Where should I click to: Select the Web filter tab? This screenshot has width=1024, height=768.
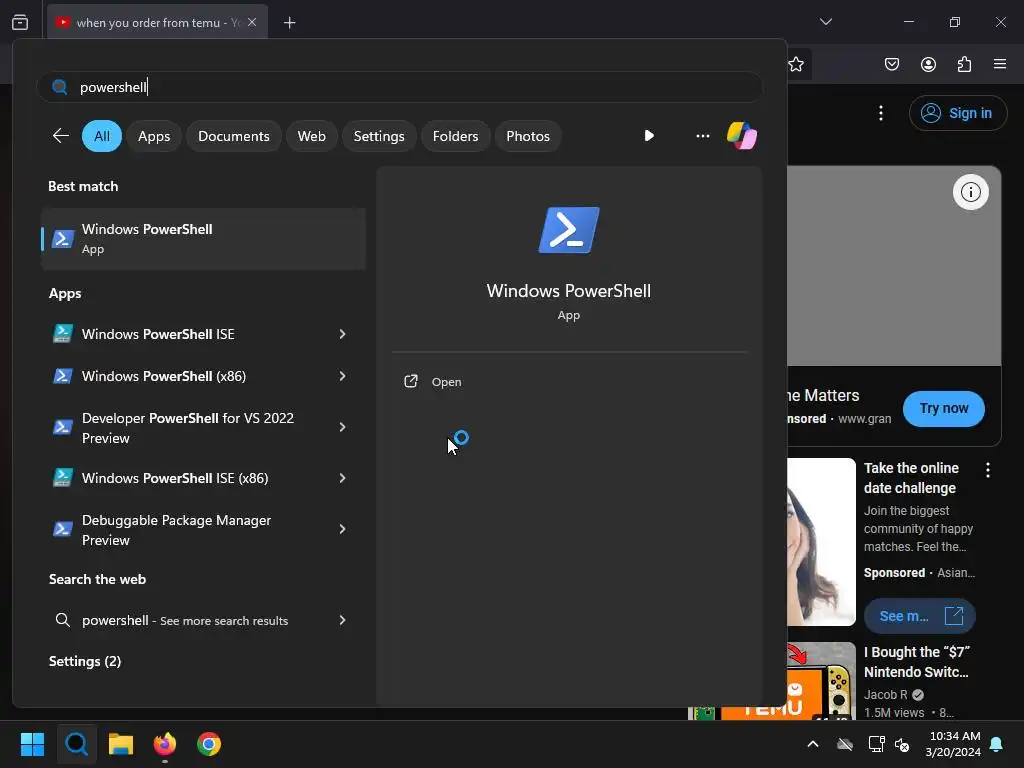(x=312, y=136)
